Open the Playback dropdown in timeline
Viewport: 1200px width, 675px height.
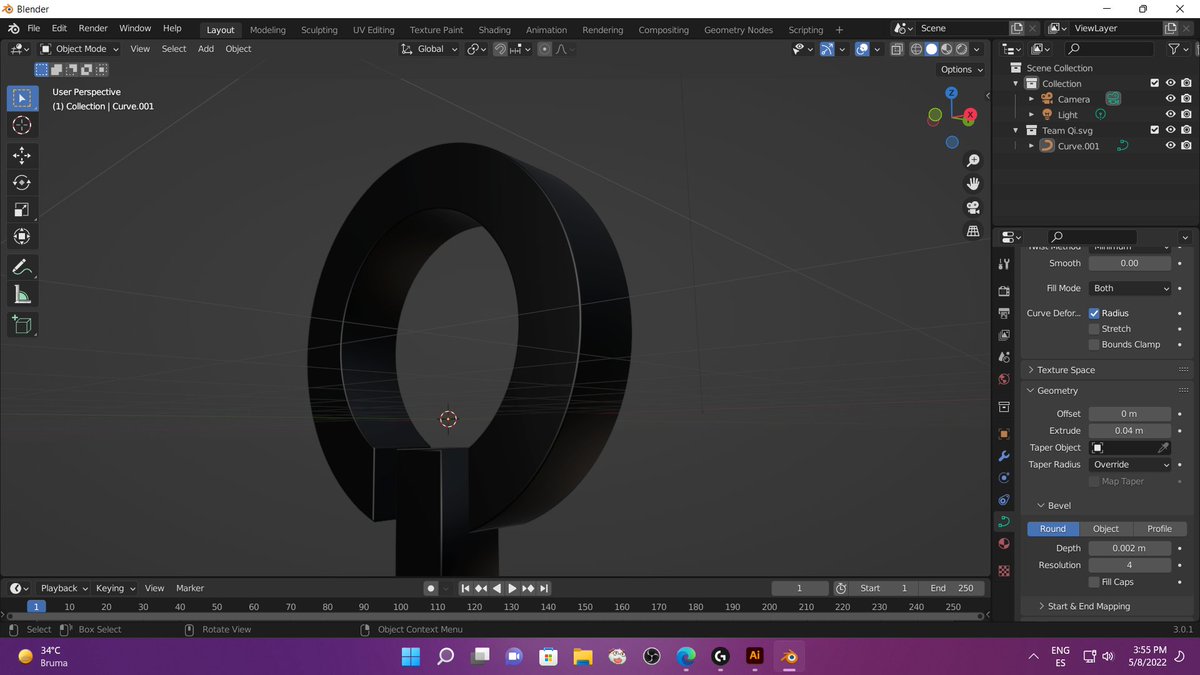[x=64, y=588]
